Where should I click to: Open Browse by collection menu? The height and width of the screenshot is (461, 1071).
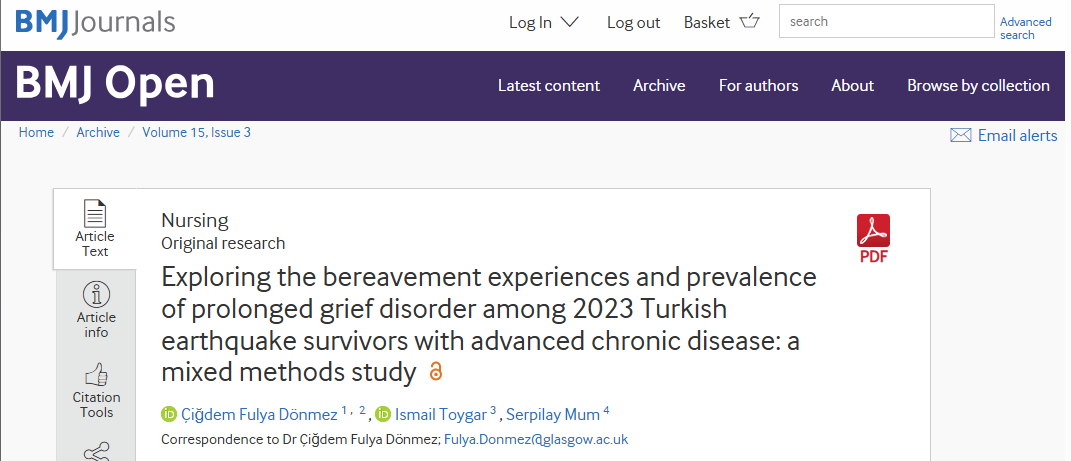tap(978, 85)
